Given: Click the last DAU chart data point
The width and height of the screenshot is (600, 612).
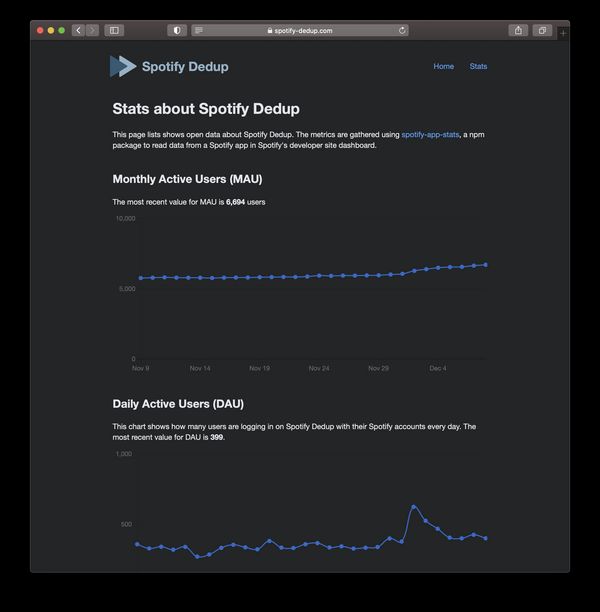Looking at the screenshot, I should 486,538.
